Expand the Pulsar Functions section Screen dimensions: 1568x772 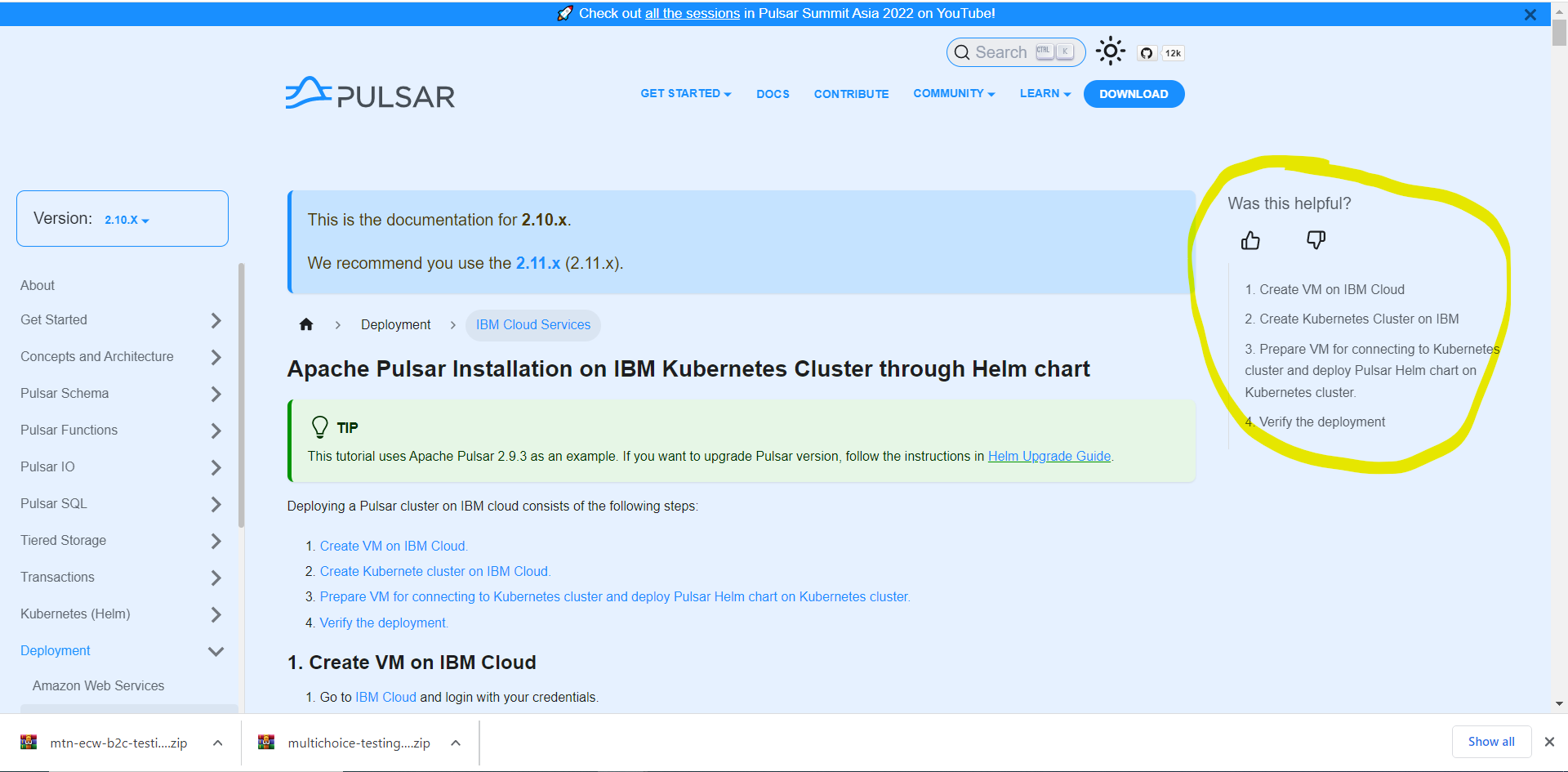pyautogui.click(x=216, y=431)
